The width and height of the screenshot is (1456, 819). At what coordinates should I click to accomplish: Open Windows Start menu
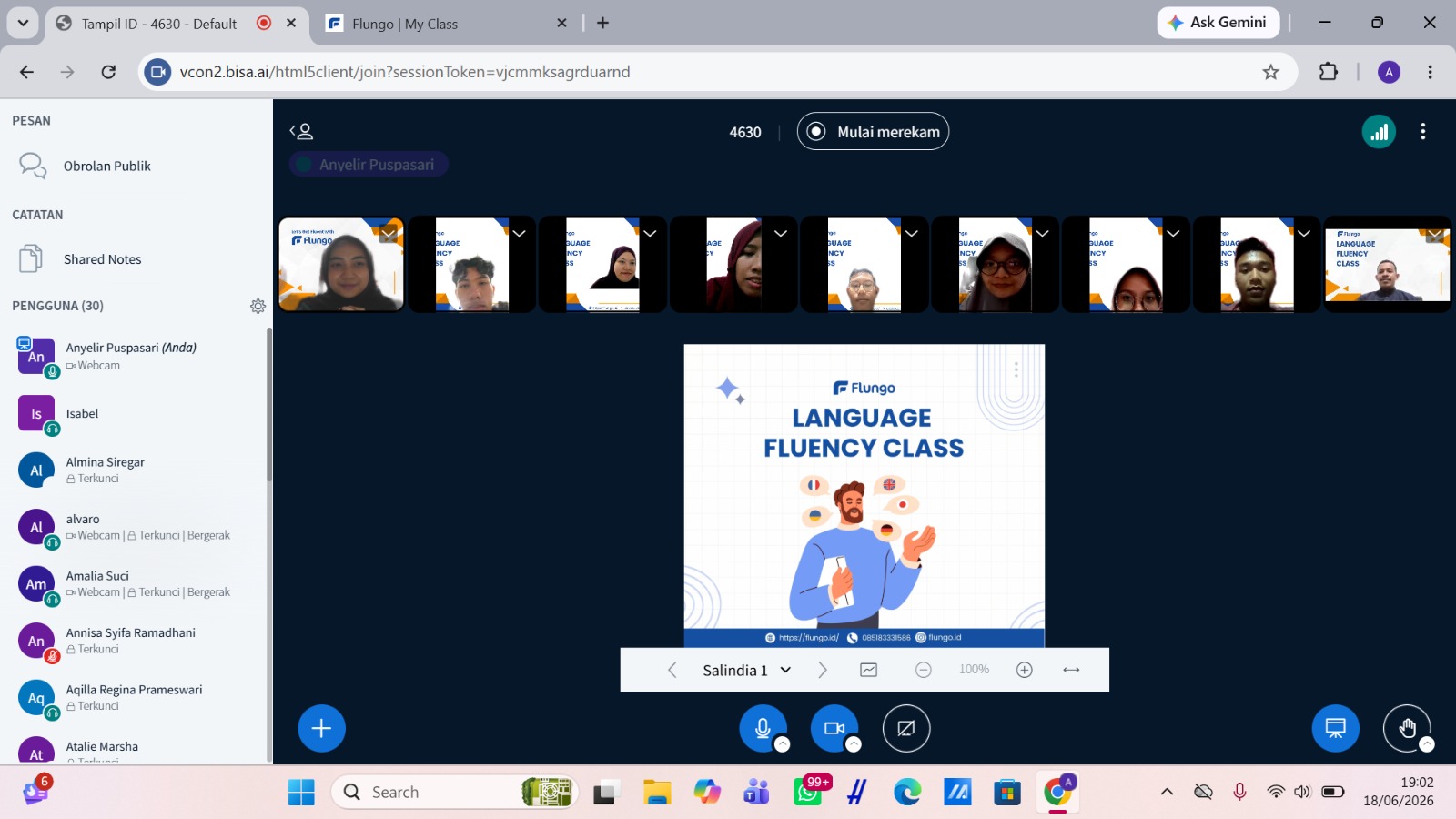click(301, 793)
